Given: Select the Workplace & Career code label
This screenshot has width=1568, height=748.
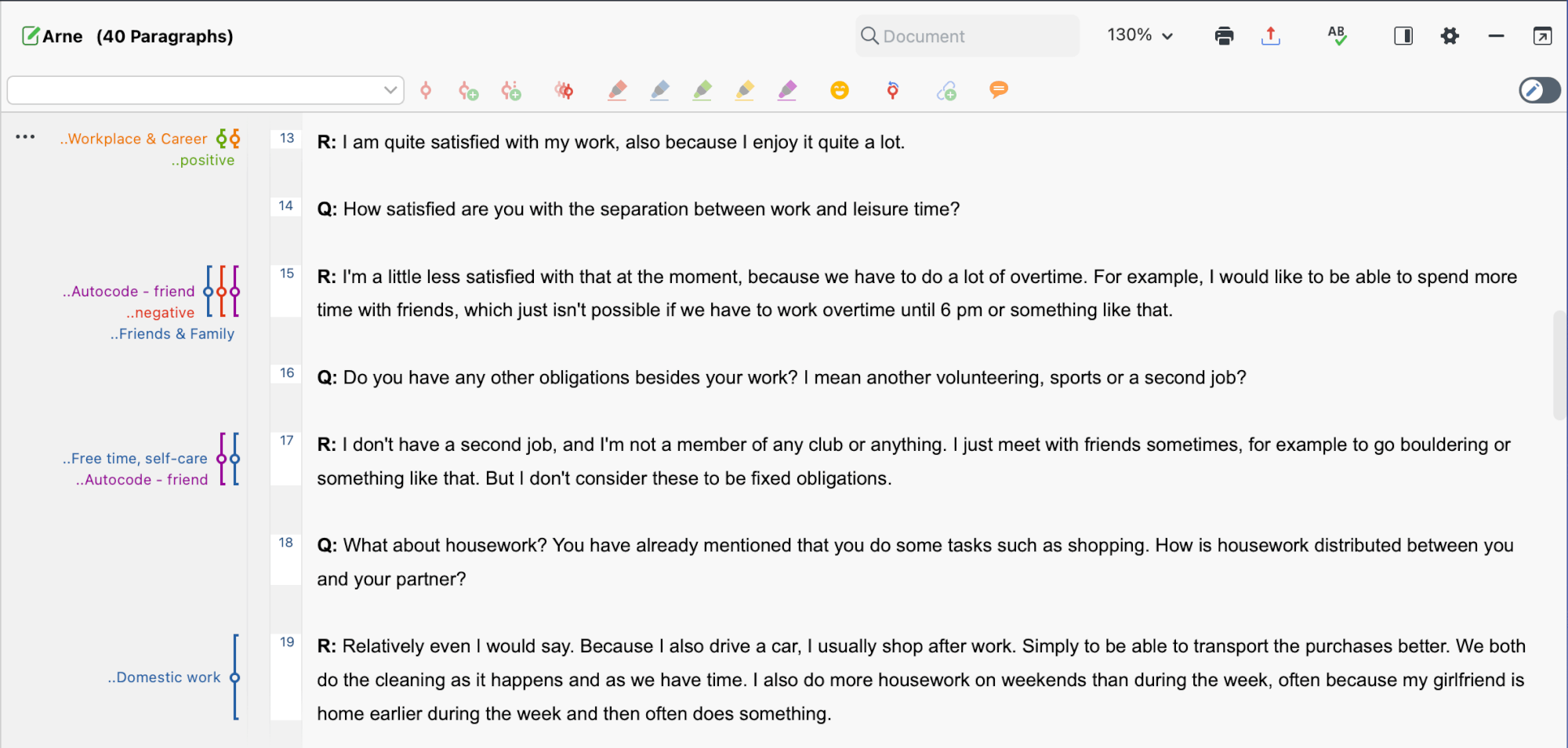Looking at the screenshot, I should 133,139.
